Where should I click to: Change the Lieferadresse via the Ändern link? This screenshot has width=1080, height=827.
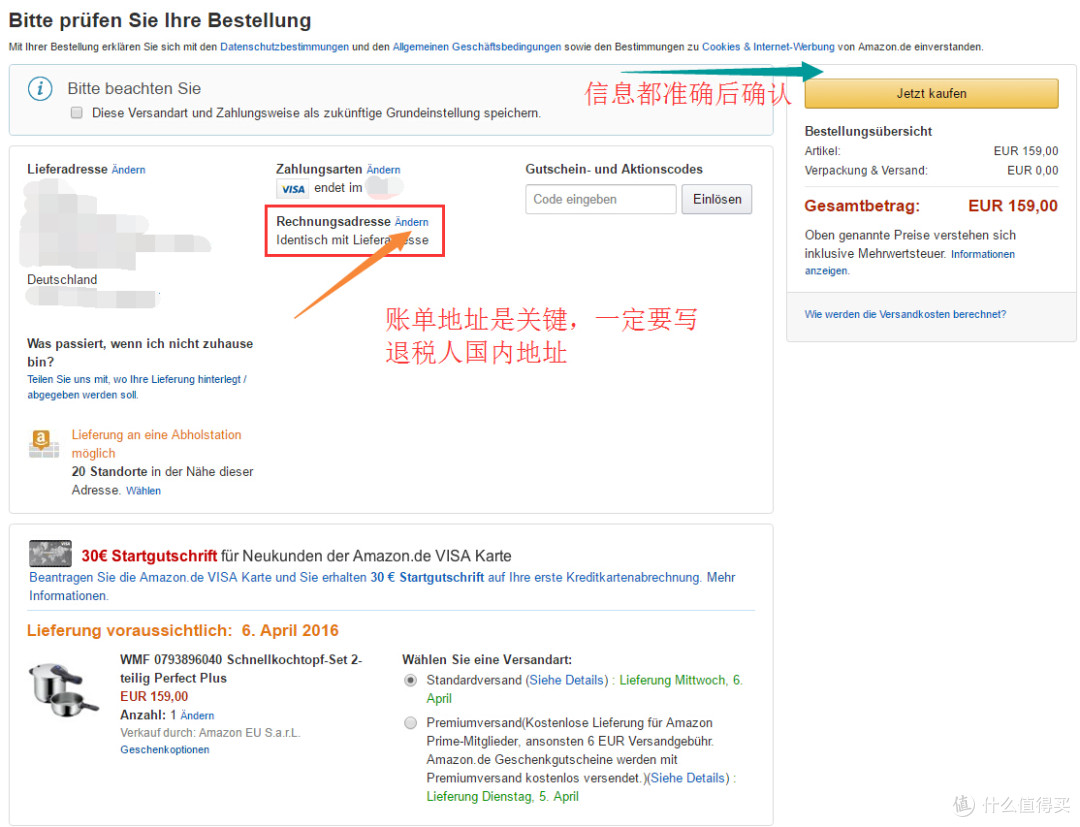128,170
